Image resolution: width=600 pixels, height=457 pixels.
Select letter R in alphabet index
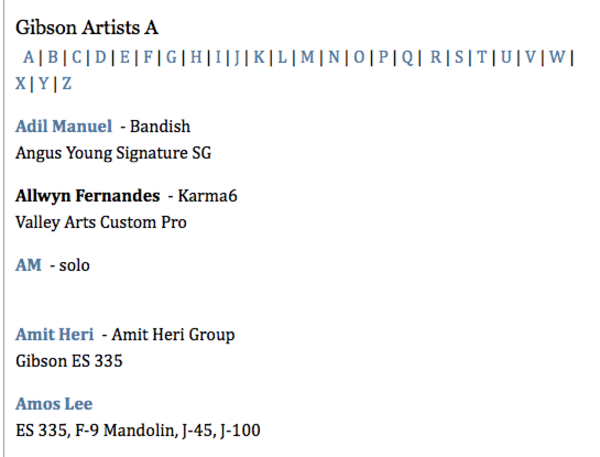pos(435,57)
